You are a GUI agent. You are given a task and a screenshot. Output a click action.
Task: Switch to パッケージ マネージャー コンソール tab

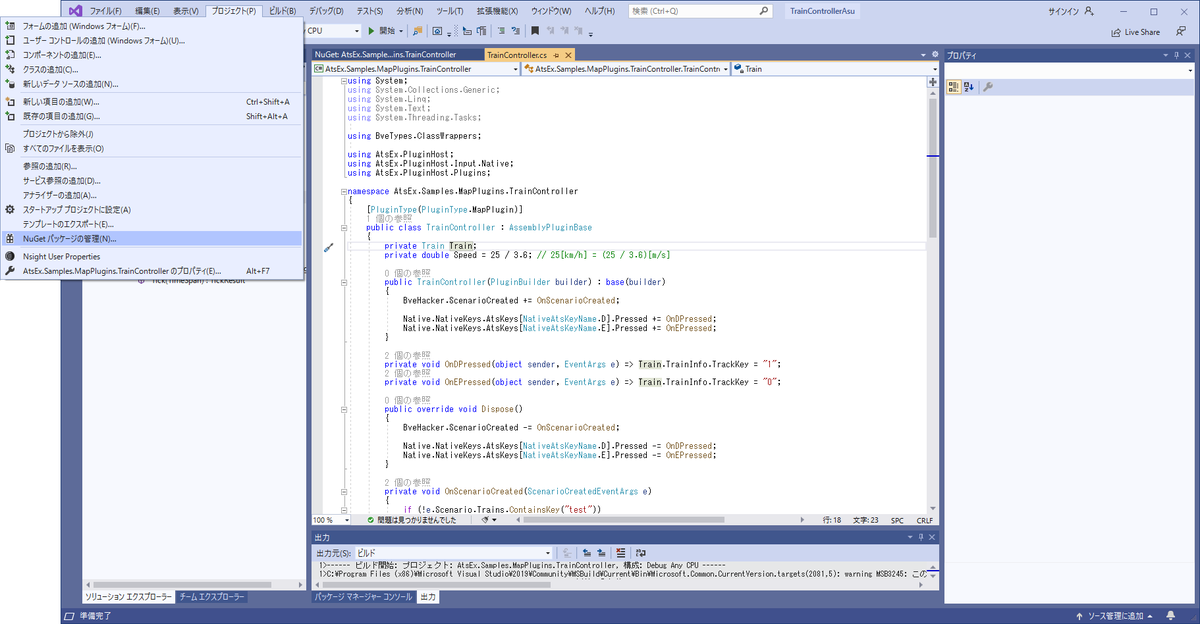363,596
